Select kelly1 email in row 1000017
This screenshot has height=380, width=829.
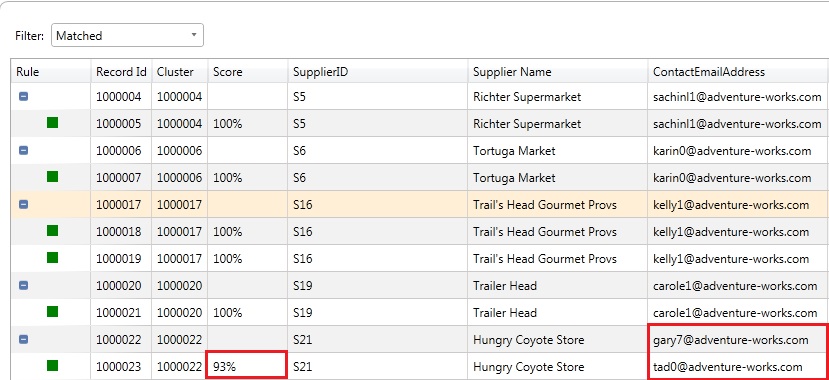pyautogui.click(x=738, y=205)
